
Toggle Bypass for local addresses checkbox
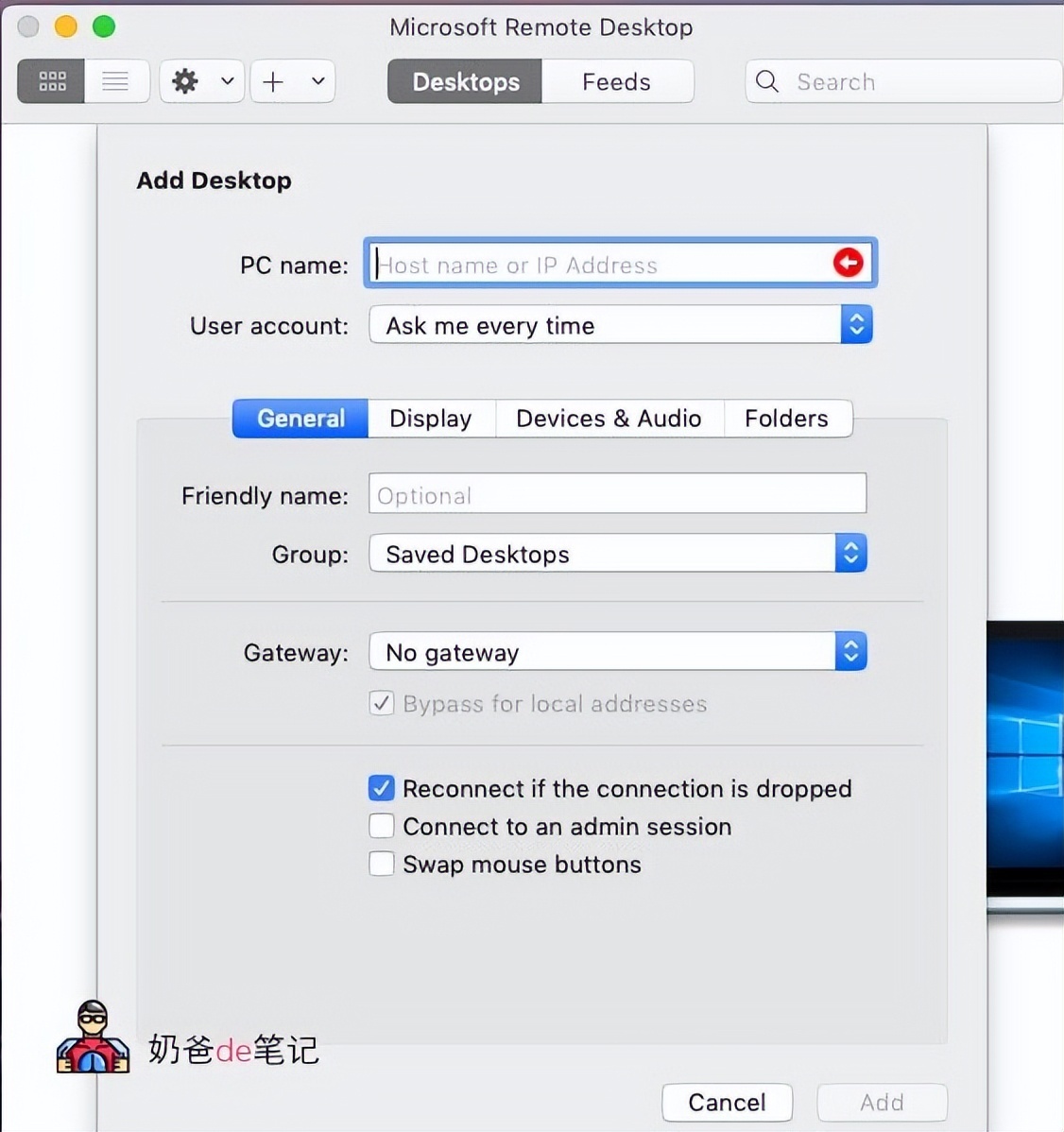click(381, 703)
